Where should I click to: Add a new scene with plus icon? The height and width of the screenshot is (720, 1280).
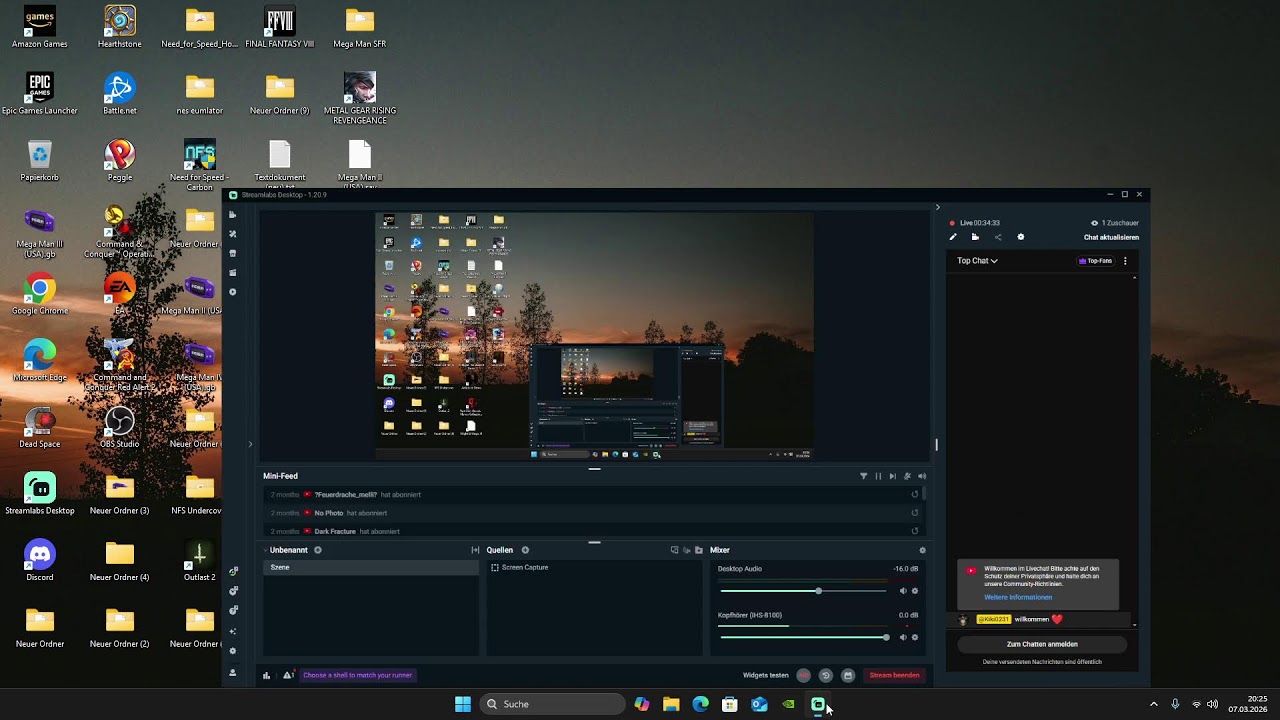[x=318, y=550]
